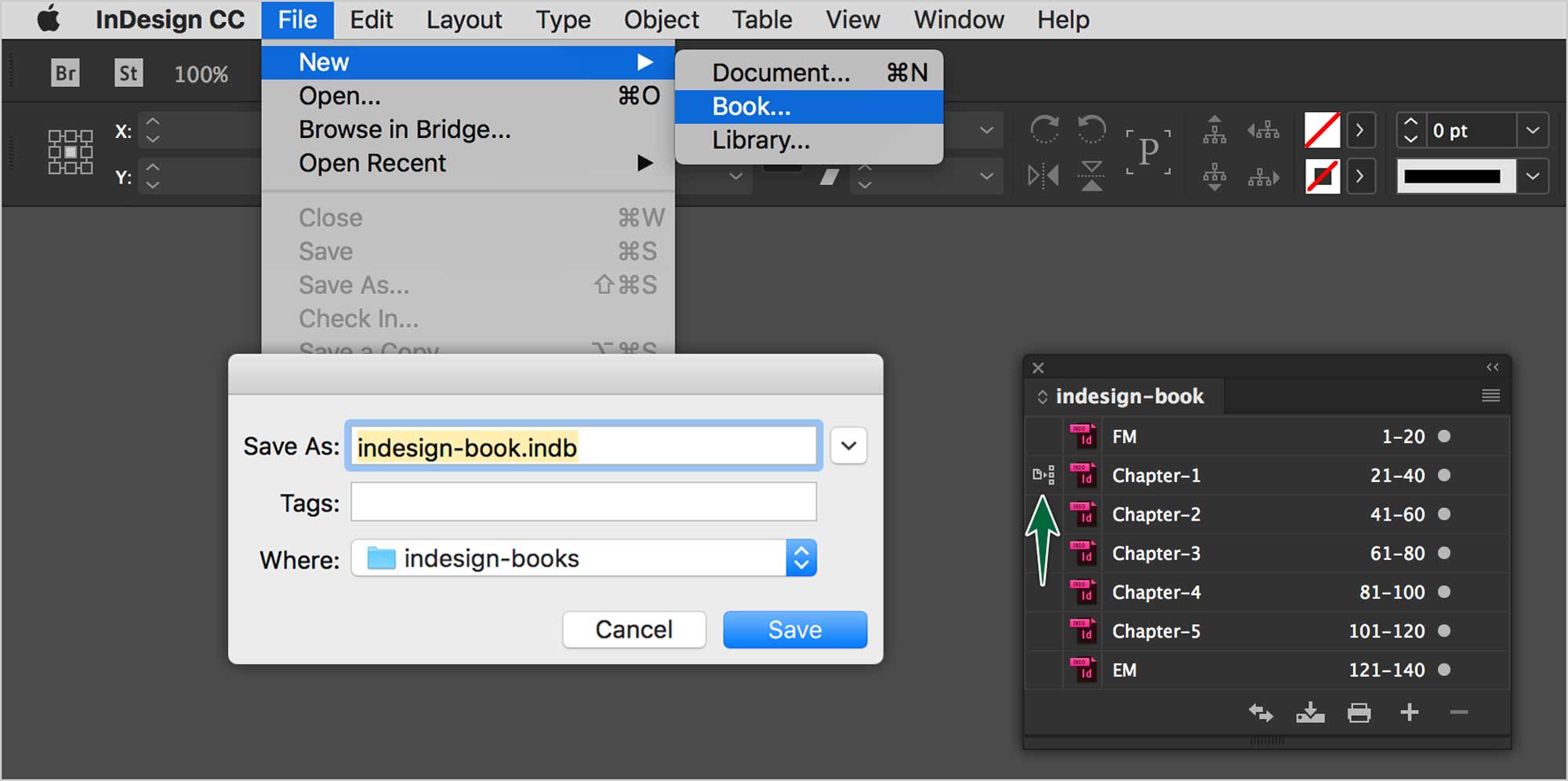Click the select next object icon

(x=1263, y=177)
